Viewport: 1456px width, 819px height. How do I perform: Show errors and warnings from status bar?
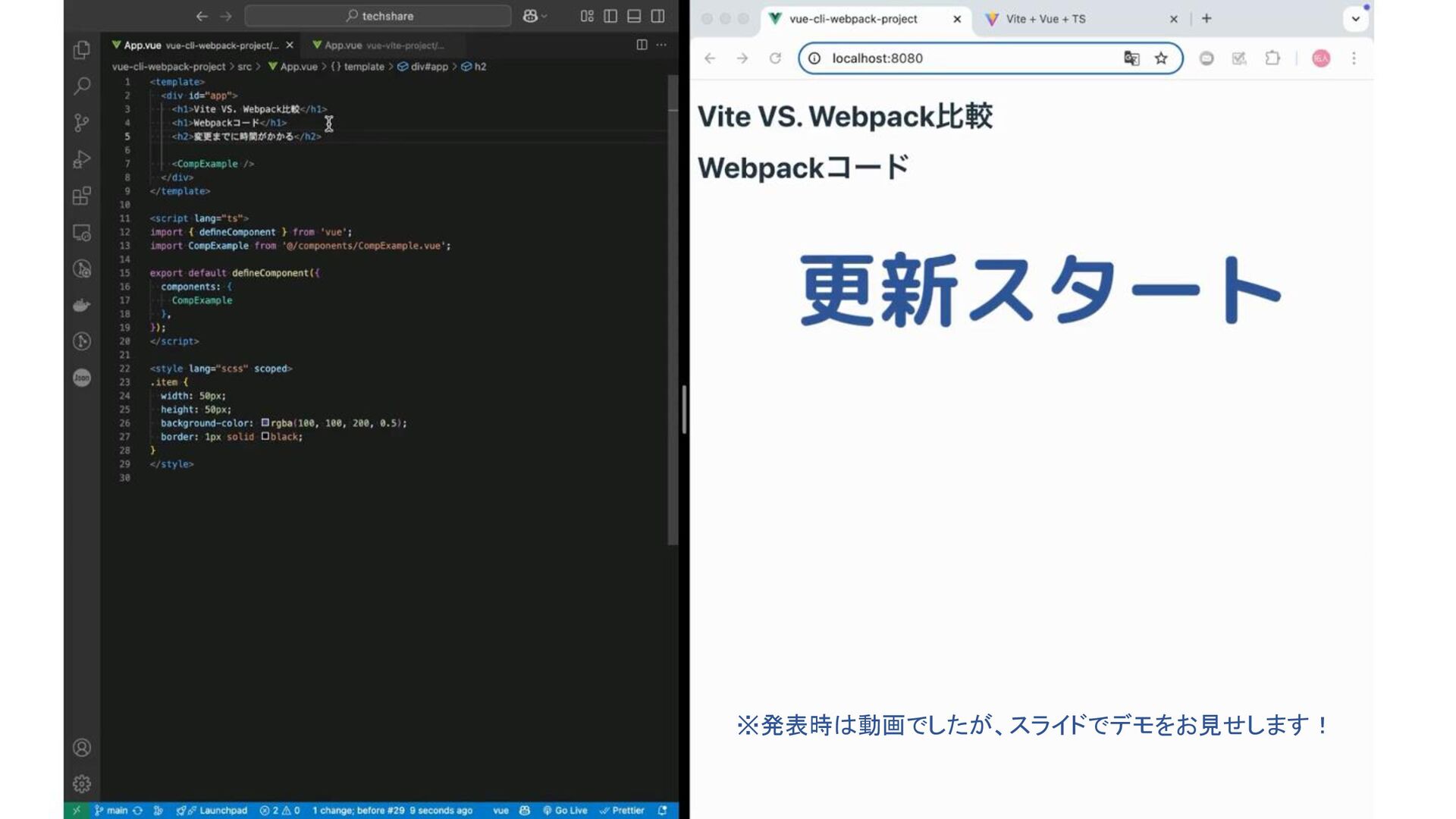tap(280, 811)
